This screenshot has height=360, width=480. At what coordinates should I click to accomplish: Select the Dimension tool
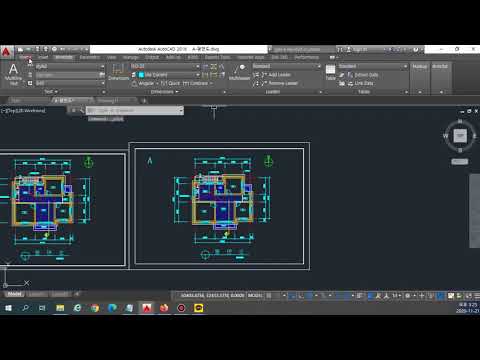coord(118,72)
